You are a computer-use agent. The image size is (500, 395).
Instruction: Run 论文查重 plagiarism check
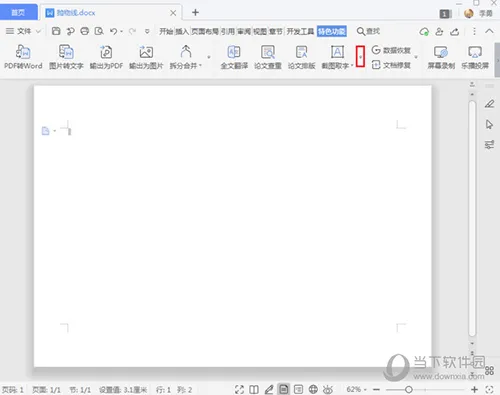268,57
